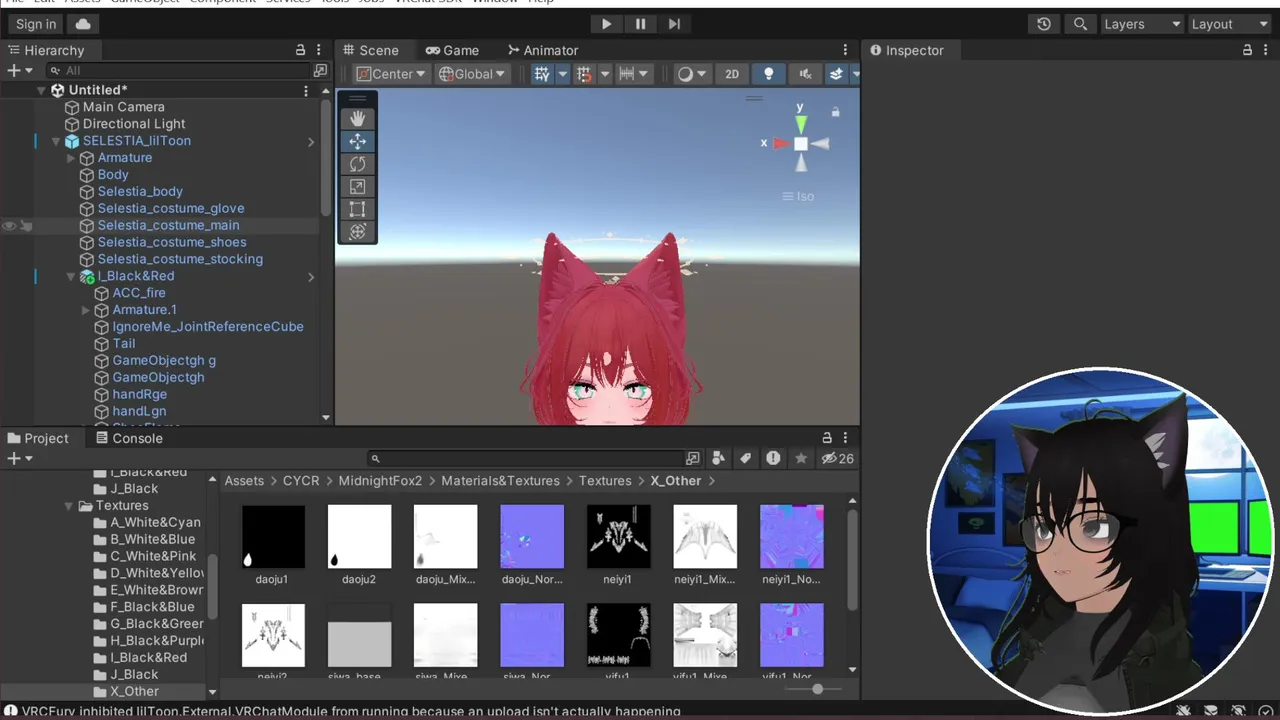Switch to the Animator tab
This screenshot has width=1280, height=720.
click(543, 50)
